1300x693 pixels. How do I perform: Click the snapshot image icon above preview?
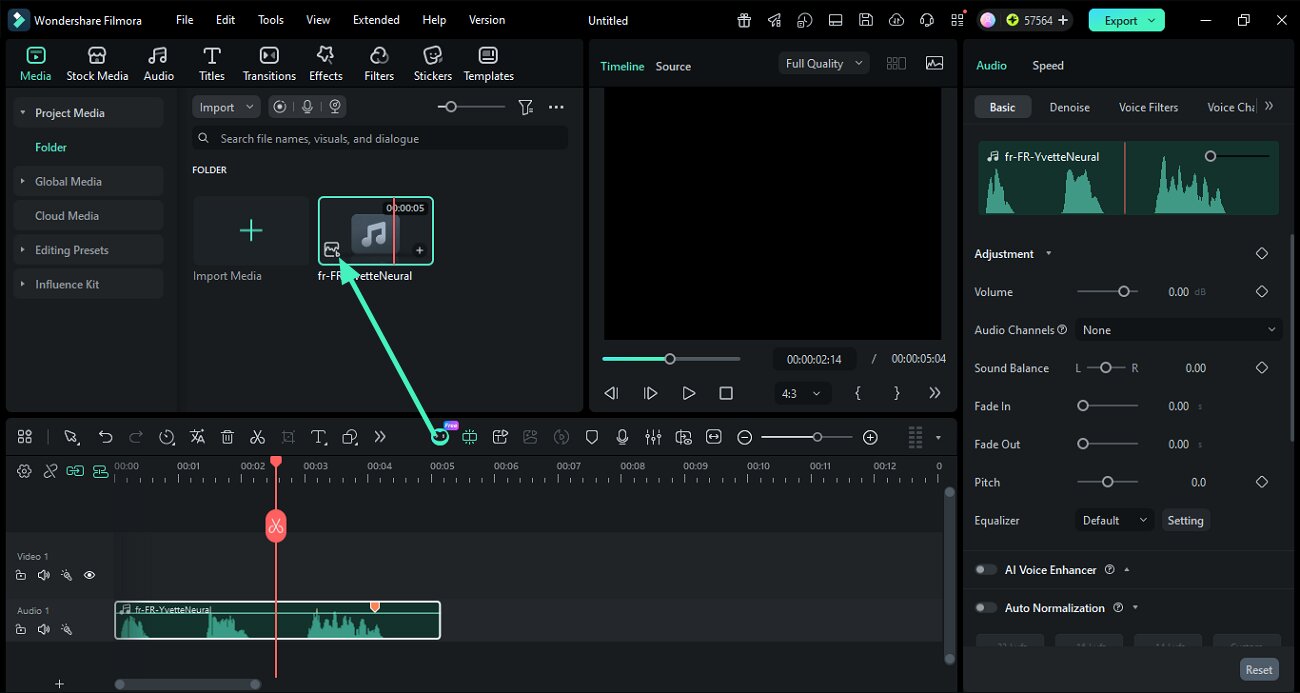click(x=934, y=63)
